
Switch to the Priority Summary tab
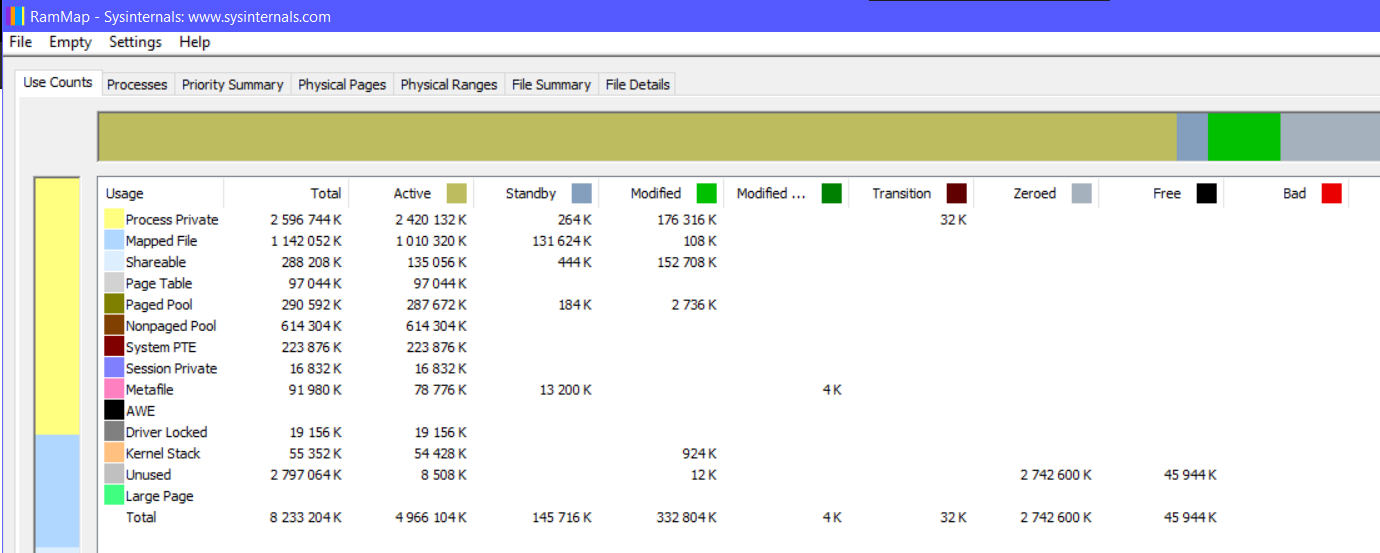tap(232, 85)
